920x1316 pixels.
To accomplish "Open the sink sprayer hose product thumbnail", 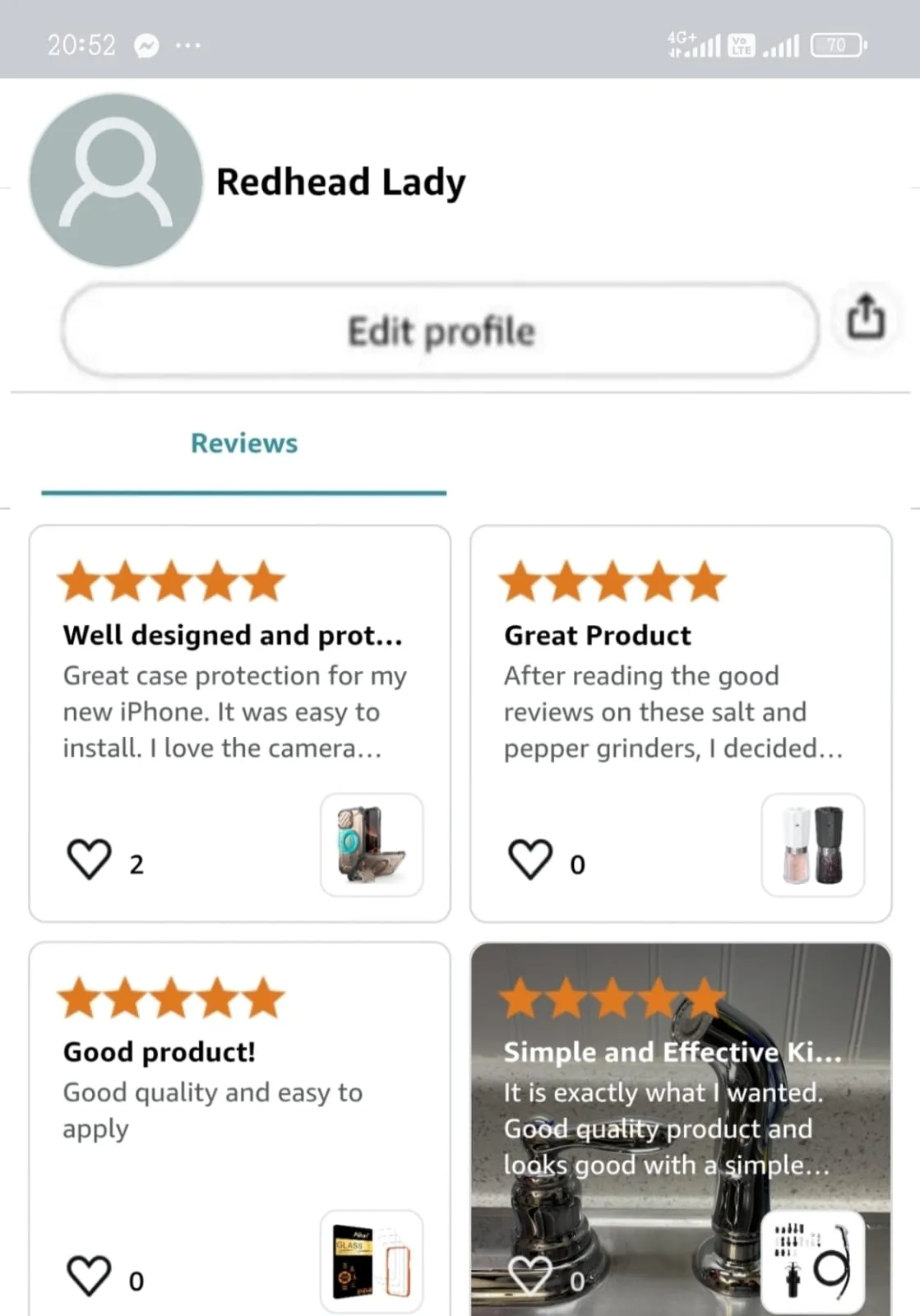I will click(813, 1261).
